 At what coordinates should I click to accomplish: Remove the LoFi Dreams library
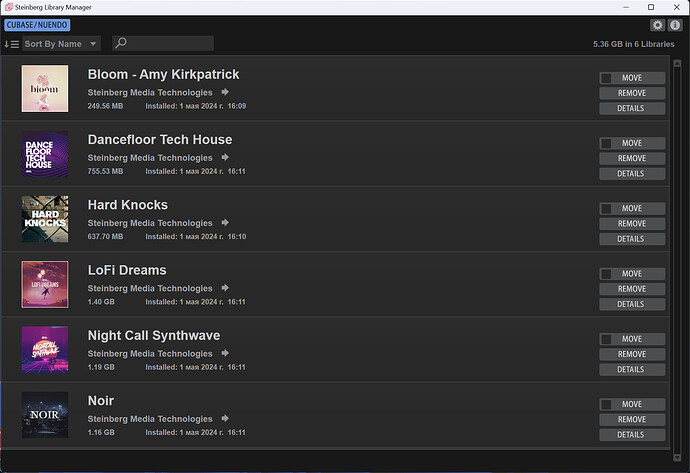pos(632,289)
